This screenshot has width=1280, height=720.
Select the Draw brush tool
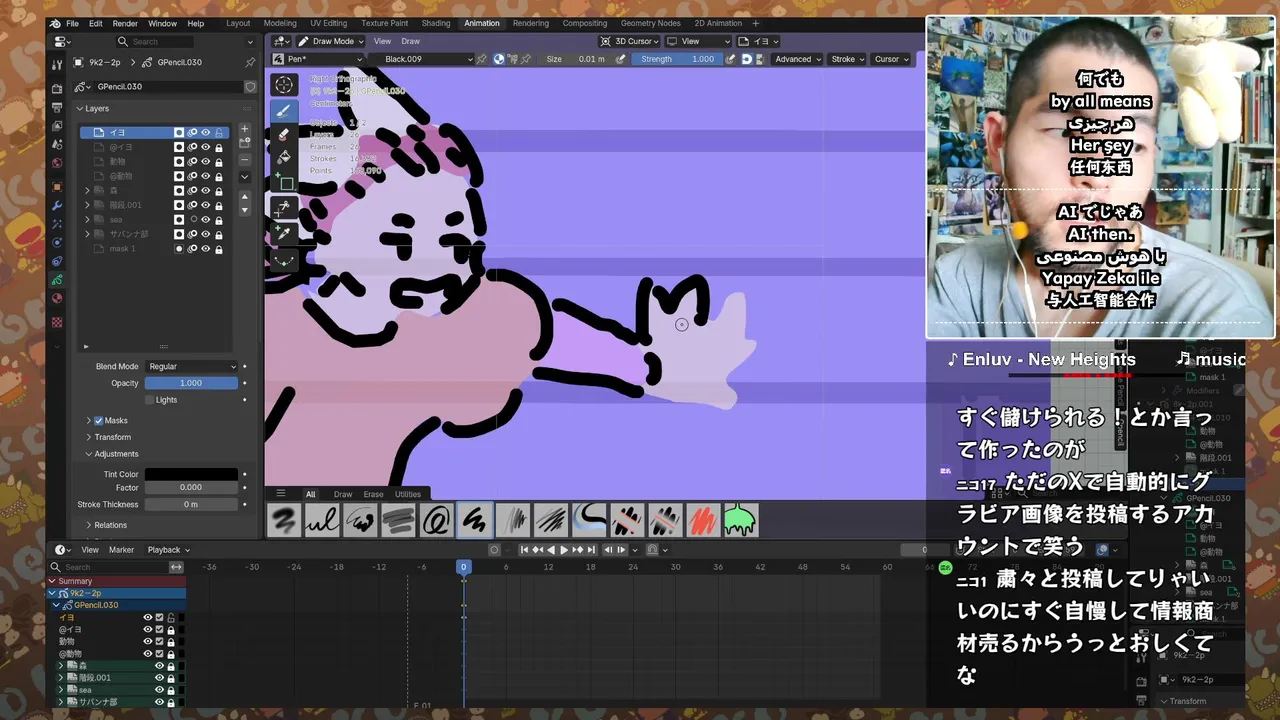pos(284,111)
